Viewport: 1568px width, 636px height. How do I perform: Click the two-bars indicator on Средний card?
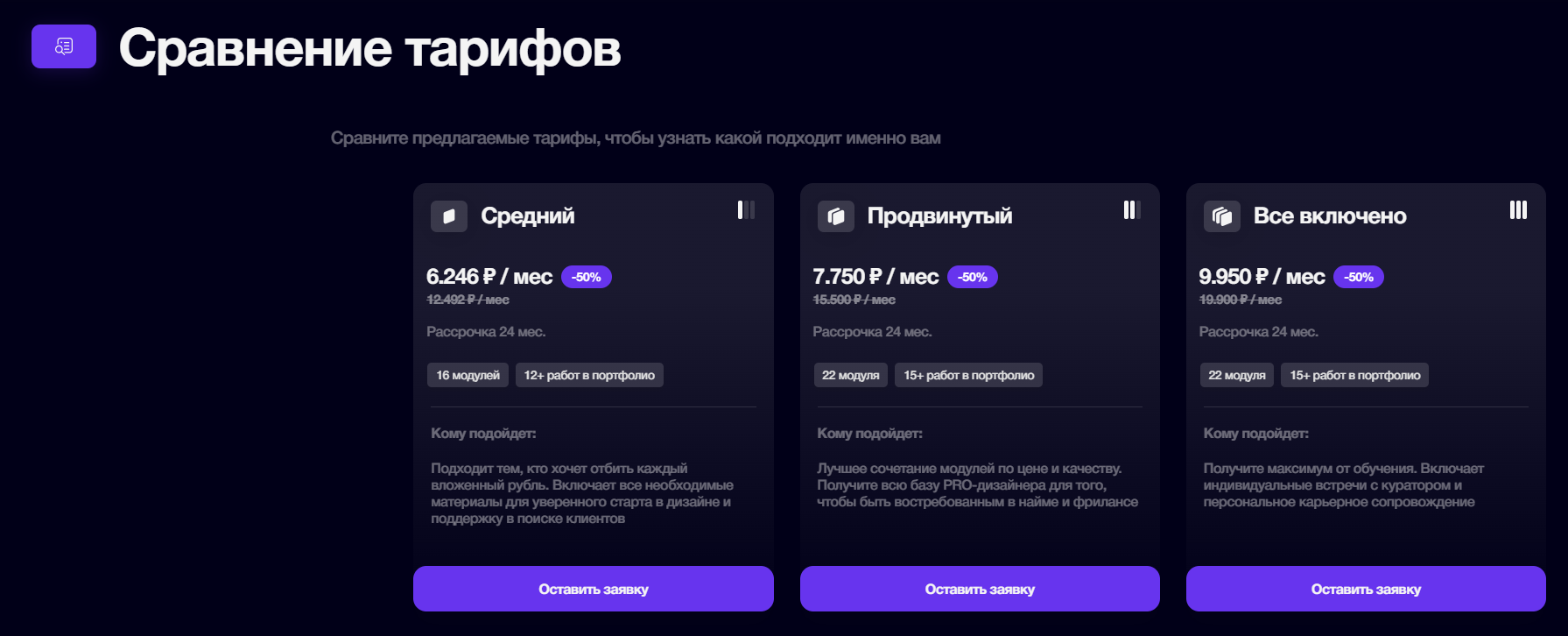point(745,209)
